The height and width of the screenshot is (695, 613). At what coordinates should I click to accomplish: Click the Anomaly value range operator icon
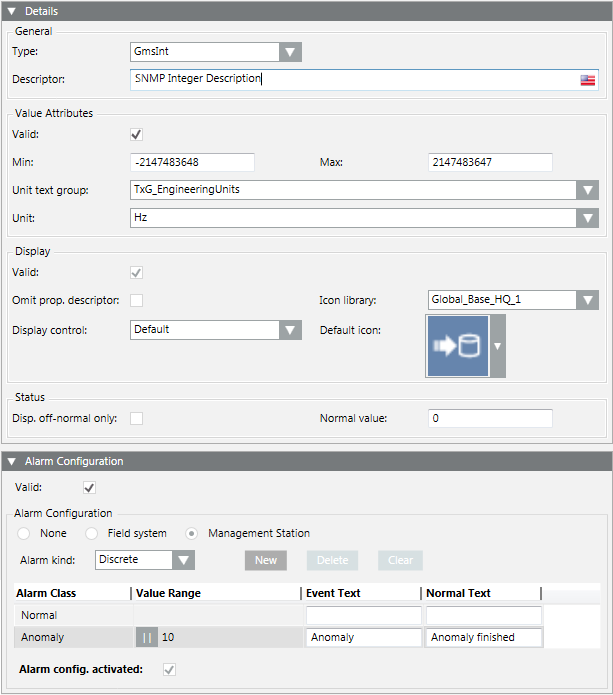[x=146, y=637]
